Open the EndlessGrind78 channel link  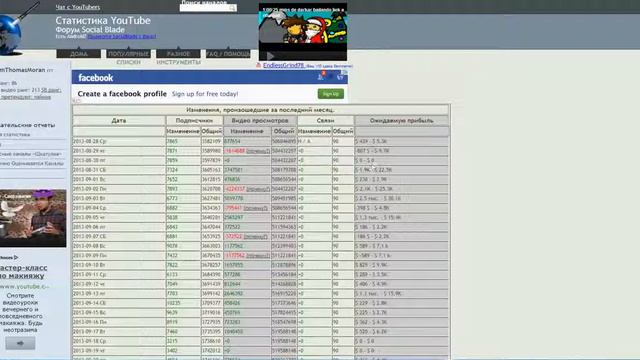(283, 65)
